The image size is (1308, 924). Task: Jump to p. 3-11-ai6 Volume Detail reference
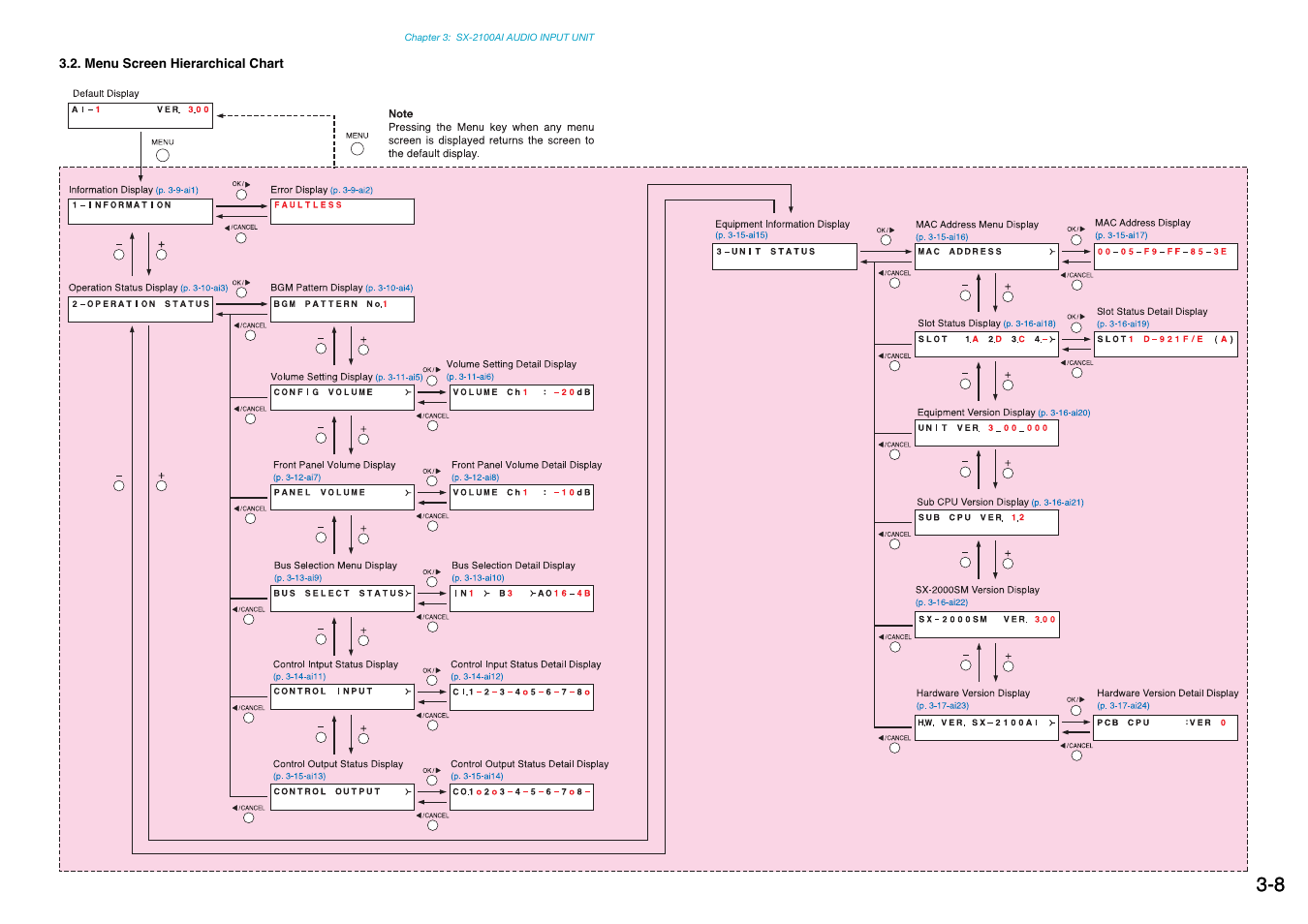[470, 378]
